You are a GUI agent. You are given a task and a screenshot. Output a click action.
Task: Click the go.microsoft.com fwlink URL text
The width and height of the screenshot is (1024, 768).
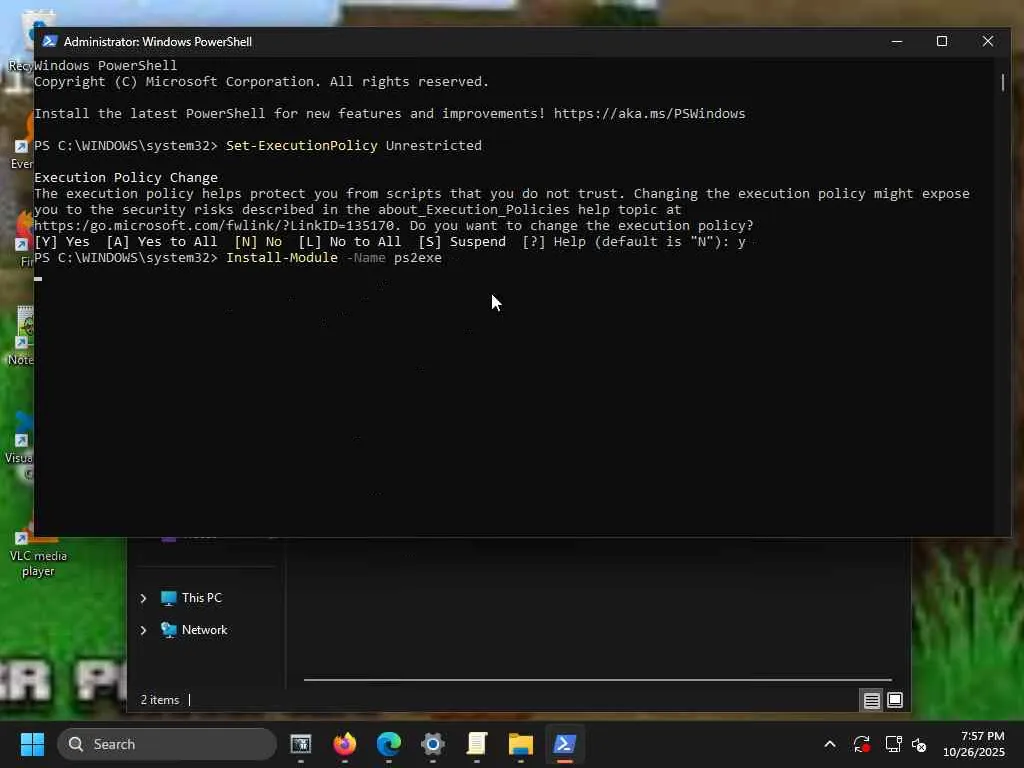click(x=214, y=226)
